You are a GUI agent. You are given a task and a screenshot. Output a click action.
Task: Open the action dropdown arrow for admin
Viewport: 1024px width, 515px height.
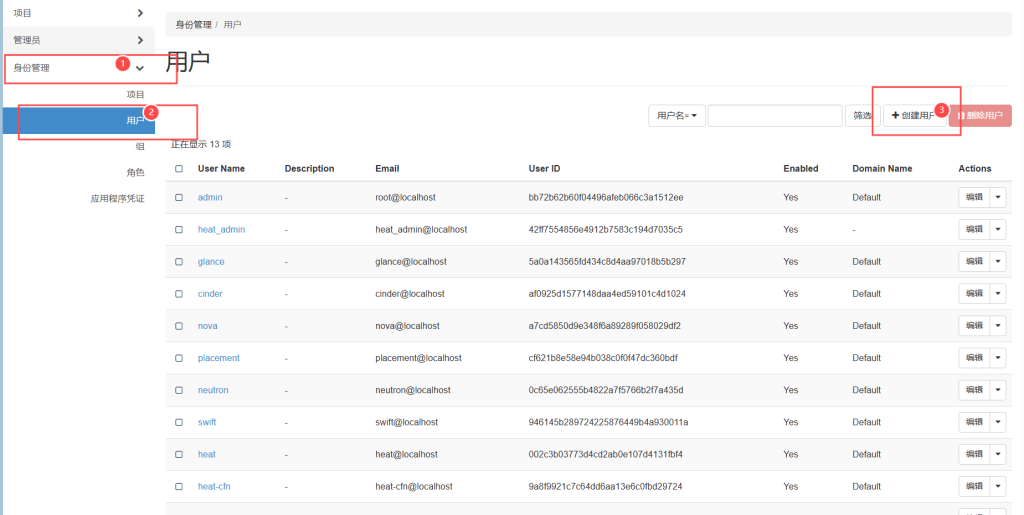998,197
